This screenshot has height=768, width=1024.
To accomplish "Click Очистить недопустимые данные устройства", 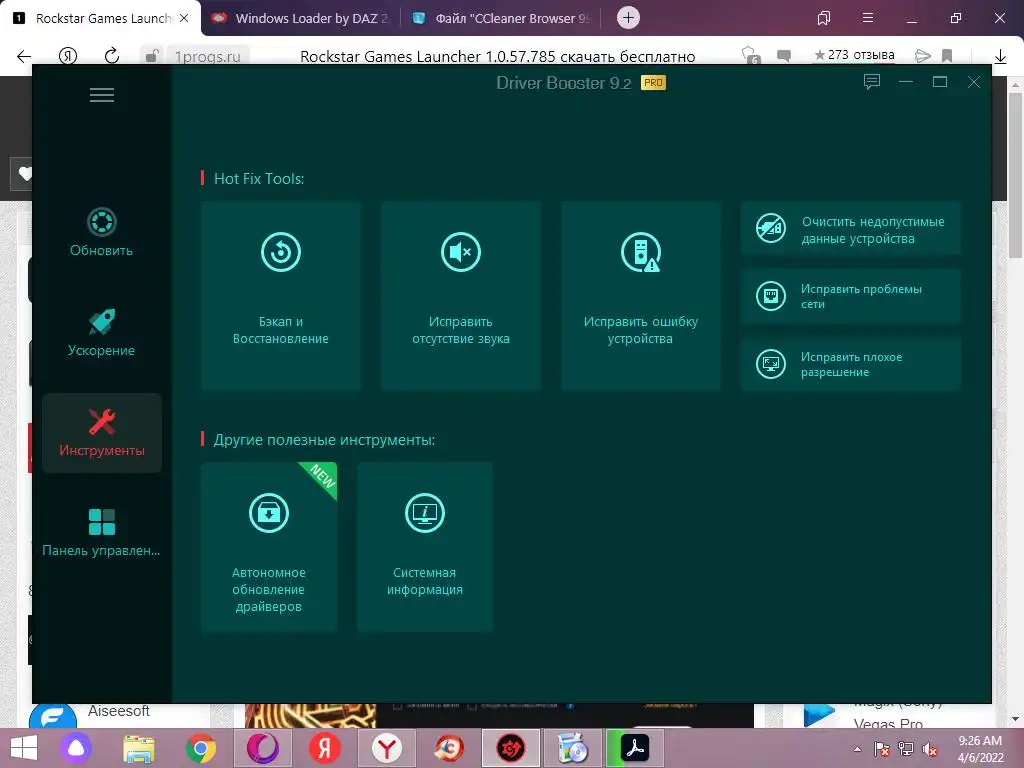I will click(x=850, y=229).
